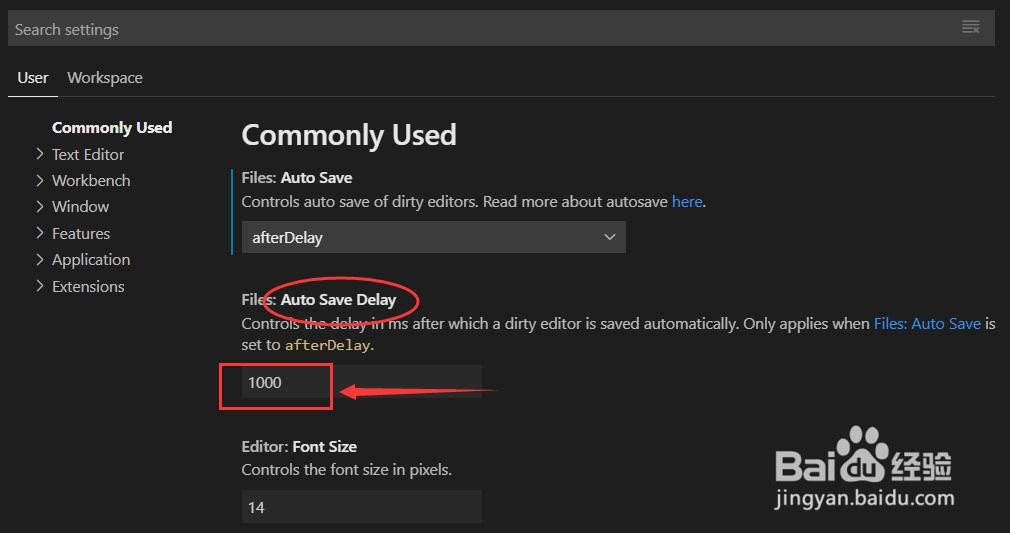Go to the Extensions category label
This screenshot has width=1010, height=533.
coord(88,286)
